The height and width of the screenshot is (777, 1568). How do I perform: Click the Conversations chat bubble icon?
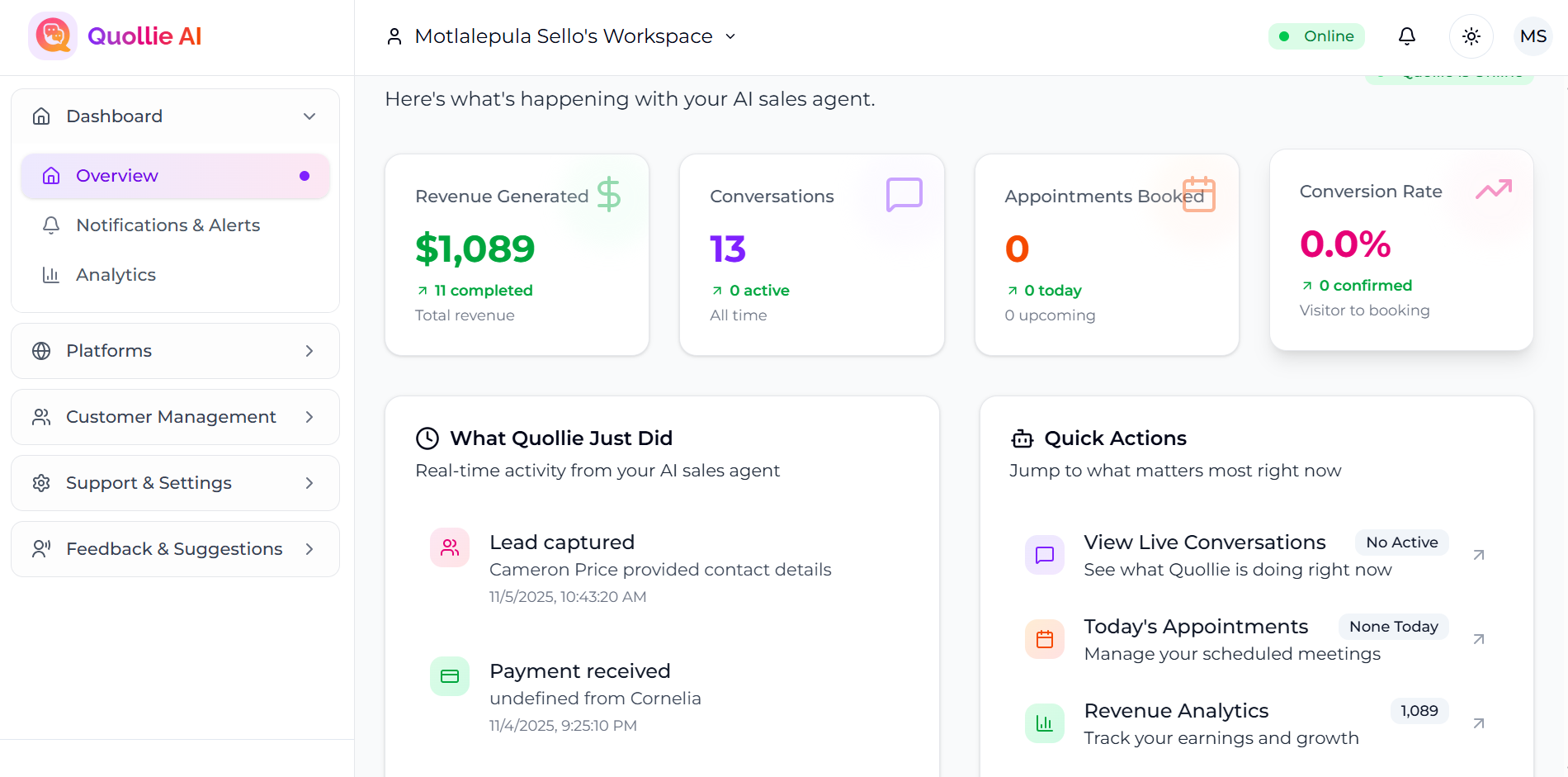(x=904, y=195)
